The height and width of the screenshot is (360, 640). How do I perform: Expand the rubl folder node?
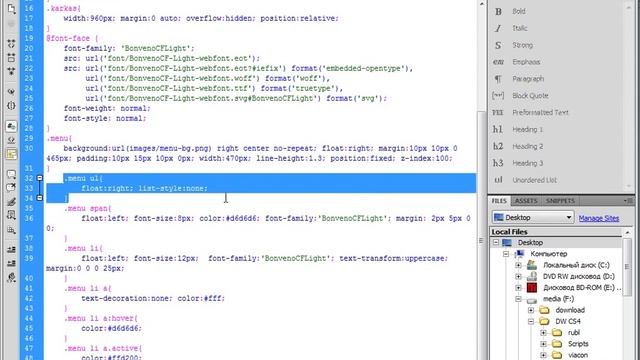543,333
